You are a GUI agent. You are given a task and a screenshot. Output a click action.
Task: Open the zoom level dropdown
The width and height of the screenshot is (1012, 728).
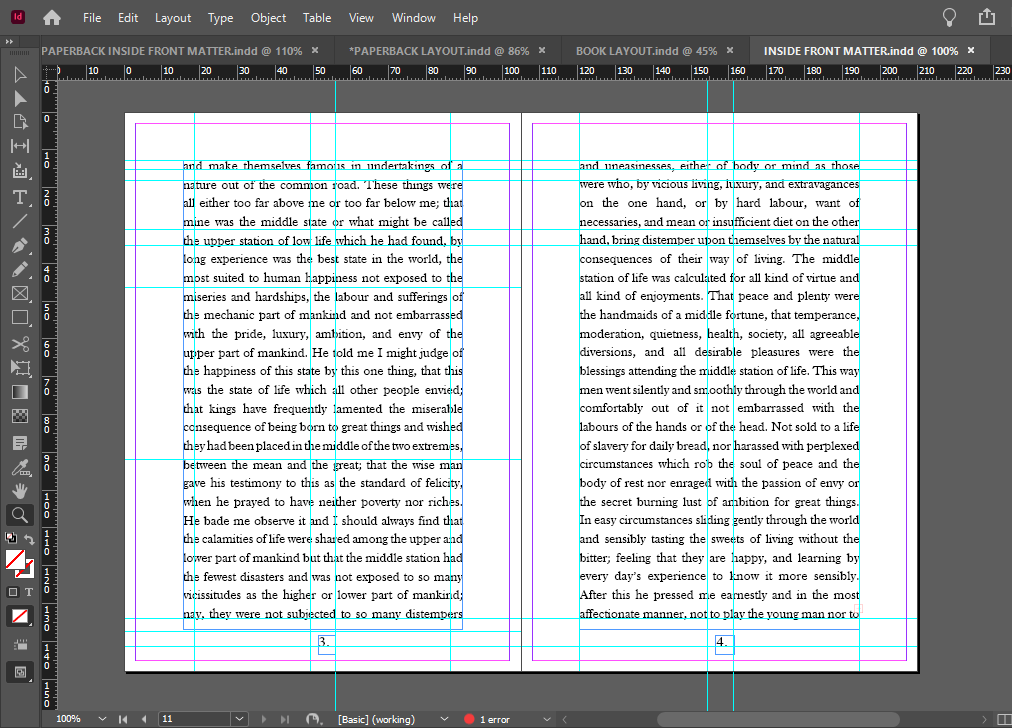click(102, 719)
